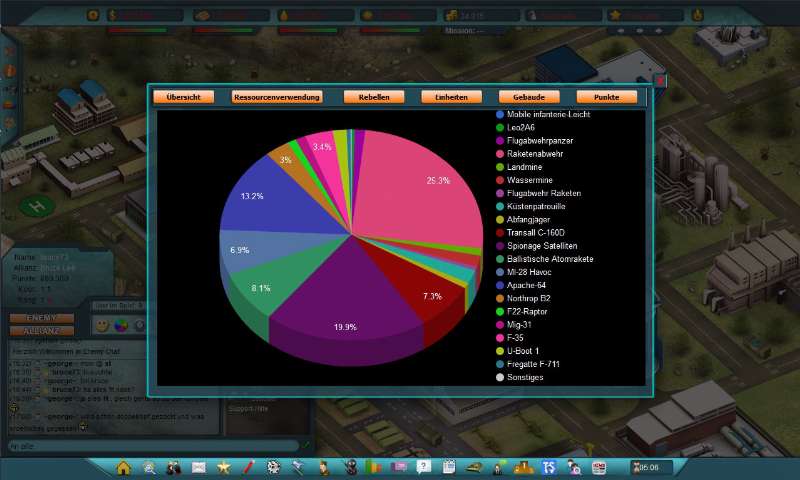Image resolution: width=800 pixels, height=480 pixels.
Task: Click the Flugabwehrpanzer legend entry
Action: [534, 140]
